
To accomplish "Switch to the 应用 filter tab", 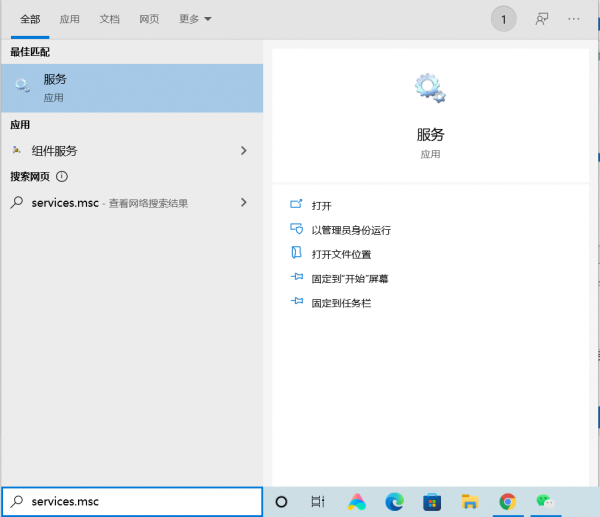I will (69, 19).
